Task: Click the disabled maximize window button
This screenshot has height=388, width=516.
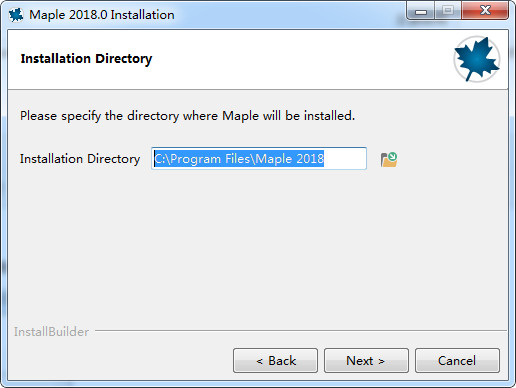Action: tap(448, 11)
